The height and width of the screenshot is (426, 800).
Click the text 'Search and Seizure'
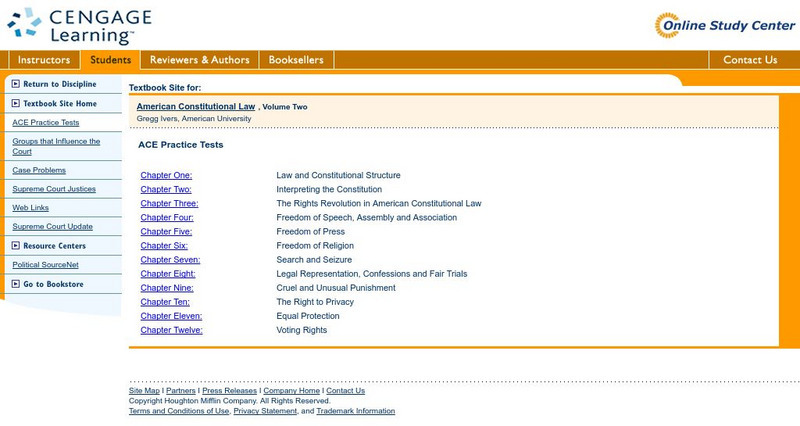[314, 260]
